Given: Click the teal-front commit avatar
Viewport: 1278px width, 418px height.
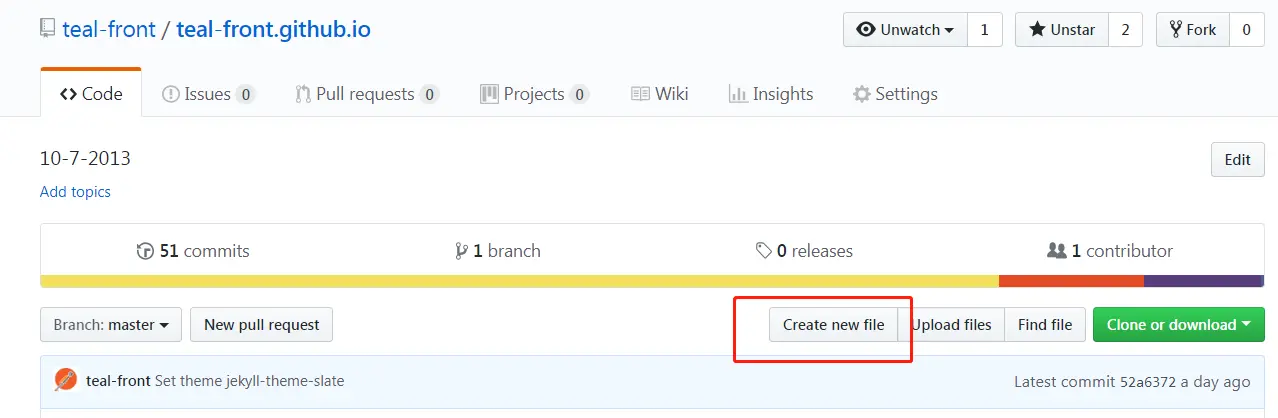Looking at the screenshot, I should click(66, 381).
